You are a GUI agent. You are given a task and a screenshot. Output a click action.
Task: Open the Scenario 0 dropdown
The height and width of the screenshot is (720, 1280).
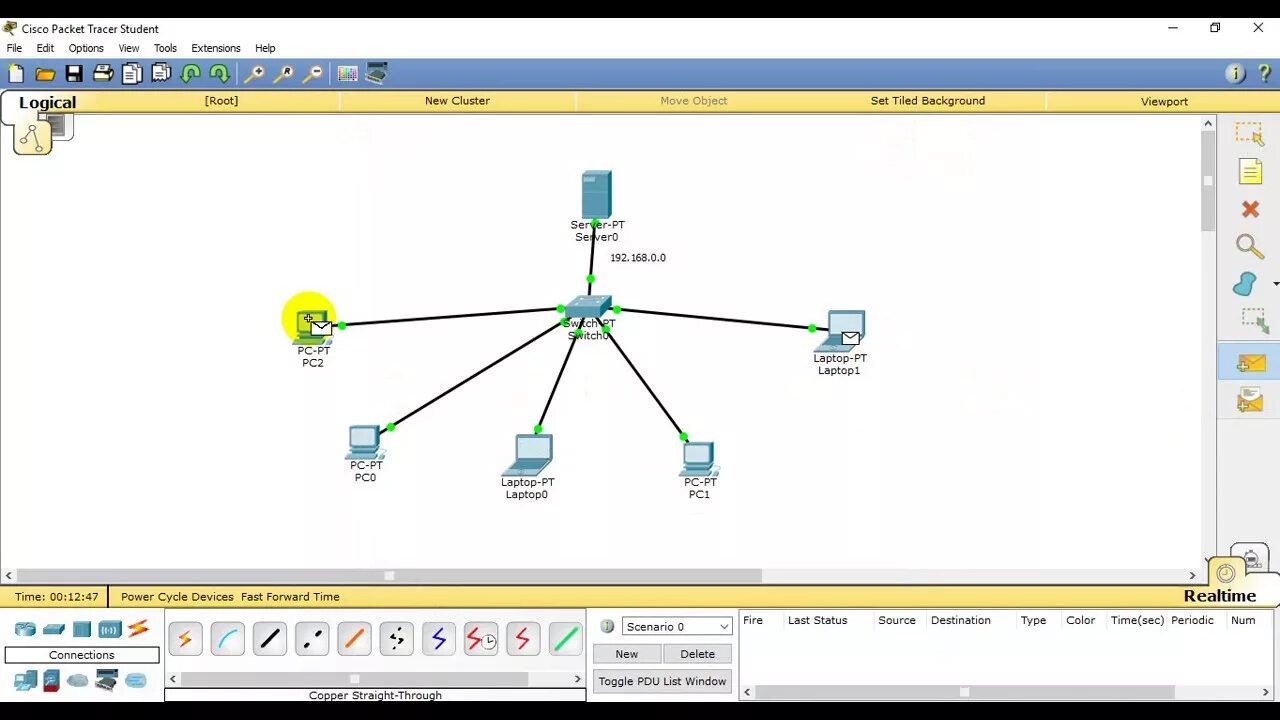677,627
